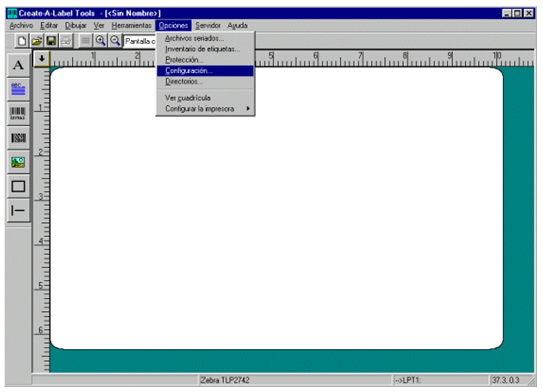Click the greyed Print toolbar icon
Screen dimensions: 543x392
[x=66, y=41]
